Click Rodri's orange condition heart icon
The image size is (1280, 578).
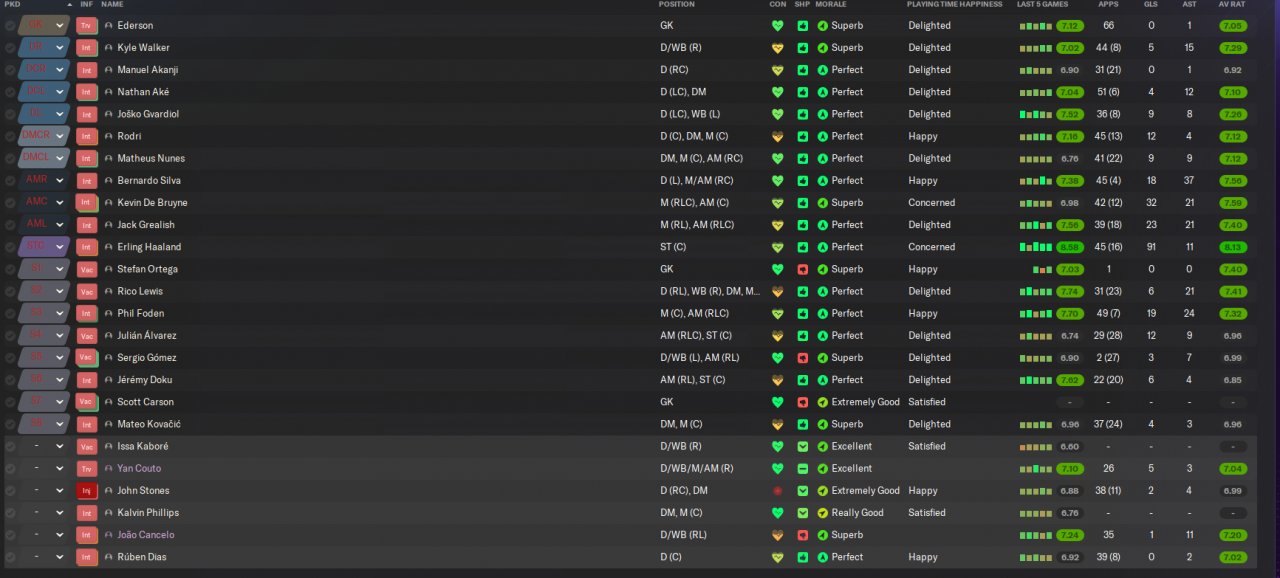(777, 136)
